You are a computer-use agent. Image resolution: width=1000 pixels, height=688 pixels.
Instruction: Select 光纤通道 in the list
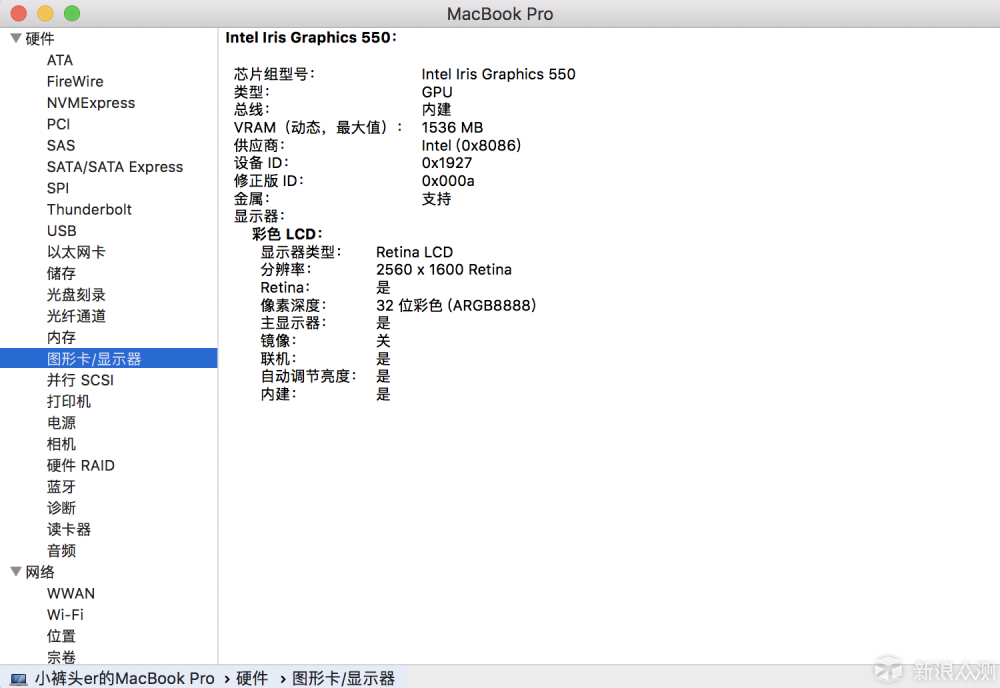(76, 316)
